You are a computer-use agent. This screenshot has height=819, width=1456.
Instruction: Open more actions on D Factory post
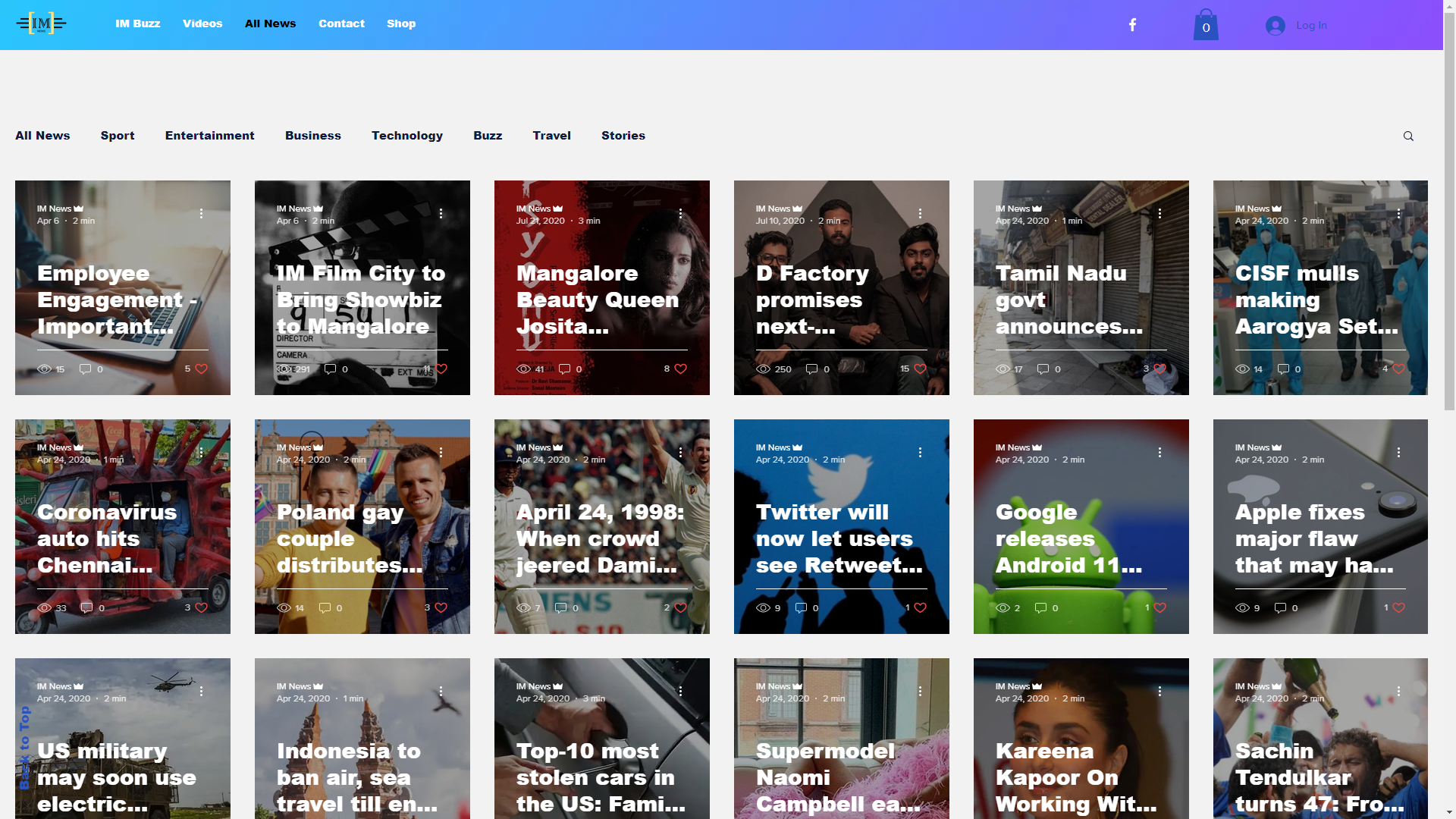(x=920, y=214)
